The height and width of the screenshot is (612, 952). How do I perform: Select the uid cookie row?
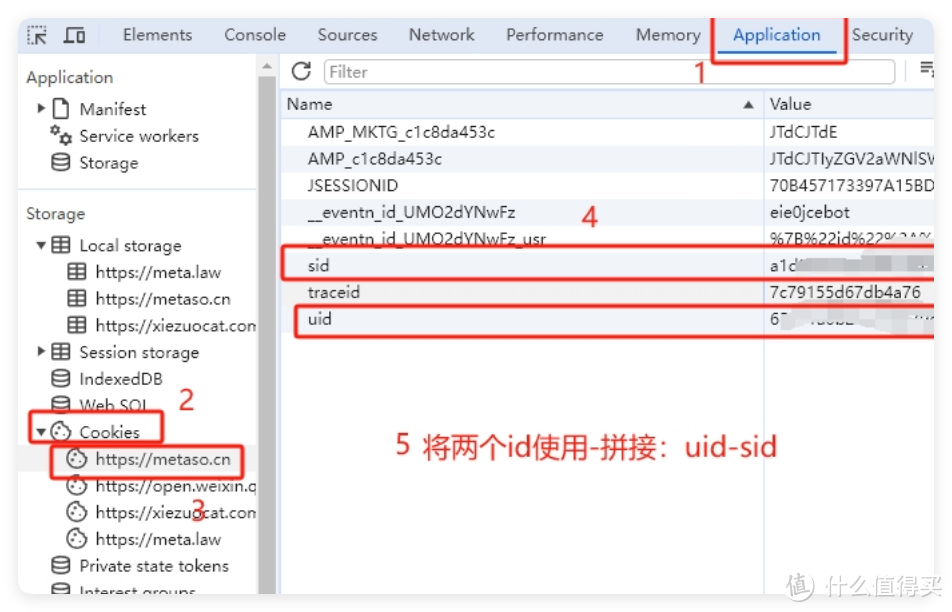[607, 319]
